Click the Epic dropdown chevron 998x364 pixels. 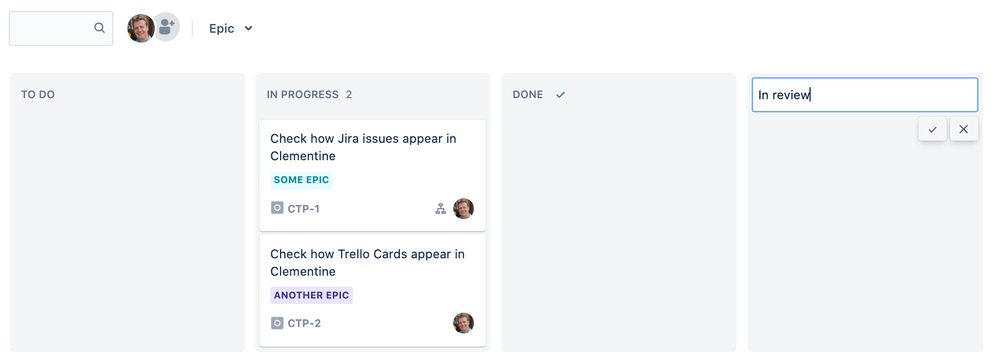(x=248, y=28)
